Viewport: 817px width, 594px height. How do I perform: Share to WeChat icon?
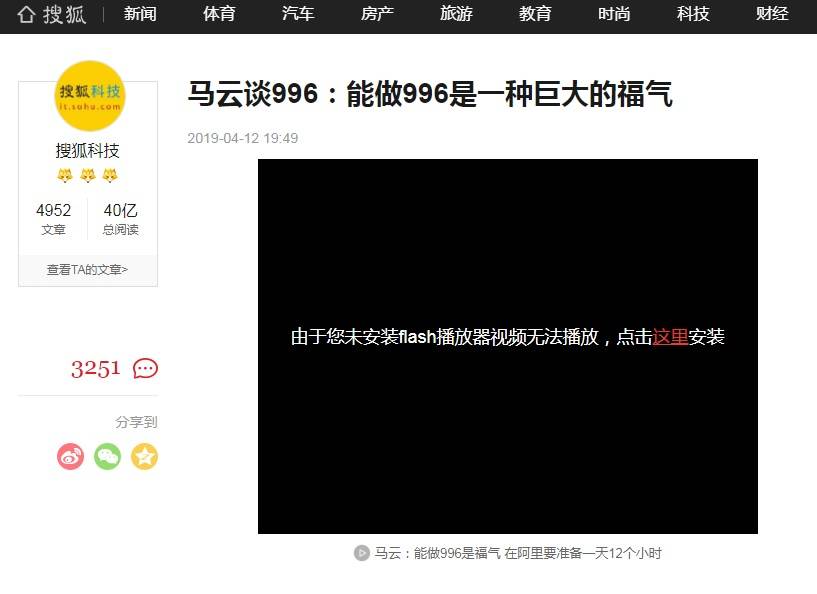coord(107,456)
